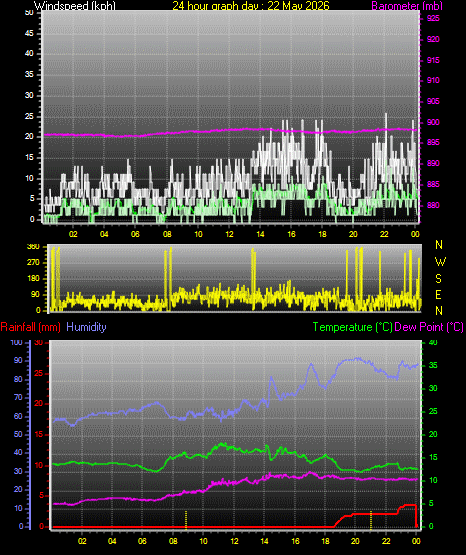
Task: Click the yellow dotted marker near hour 21
Action: [371, 520]
